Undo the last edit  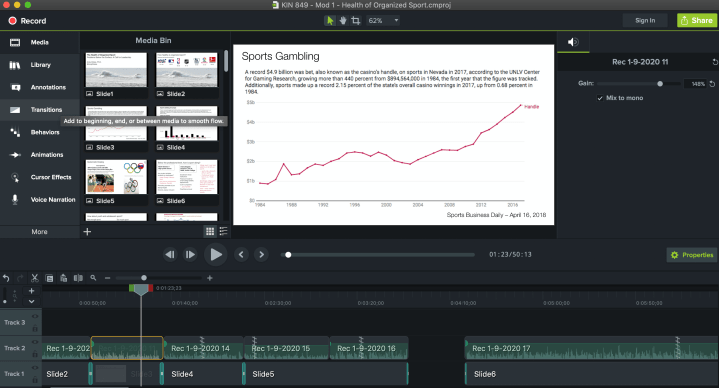point(6,278)
